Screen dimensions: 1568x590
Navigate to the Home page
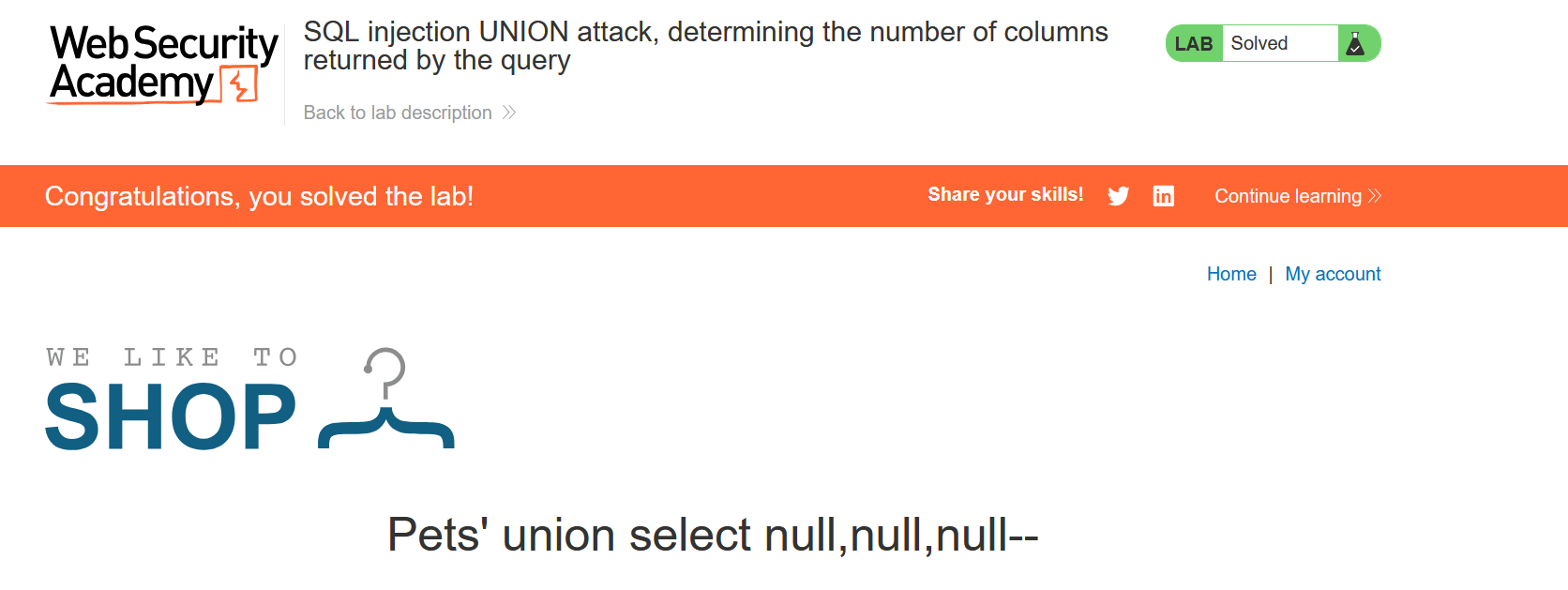1231,274
